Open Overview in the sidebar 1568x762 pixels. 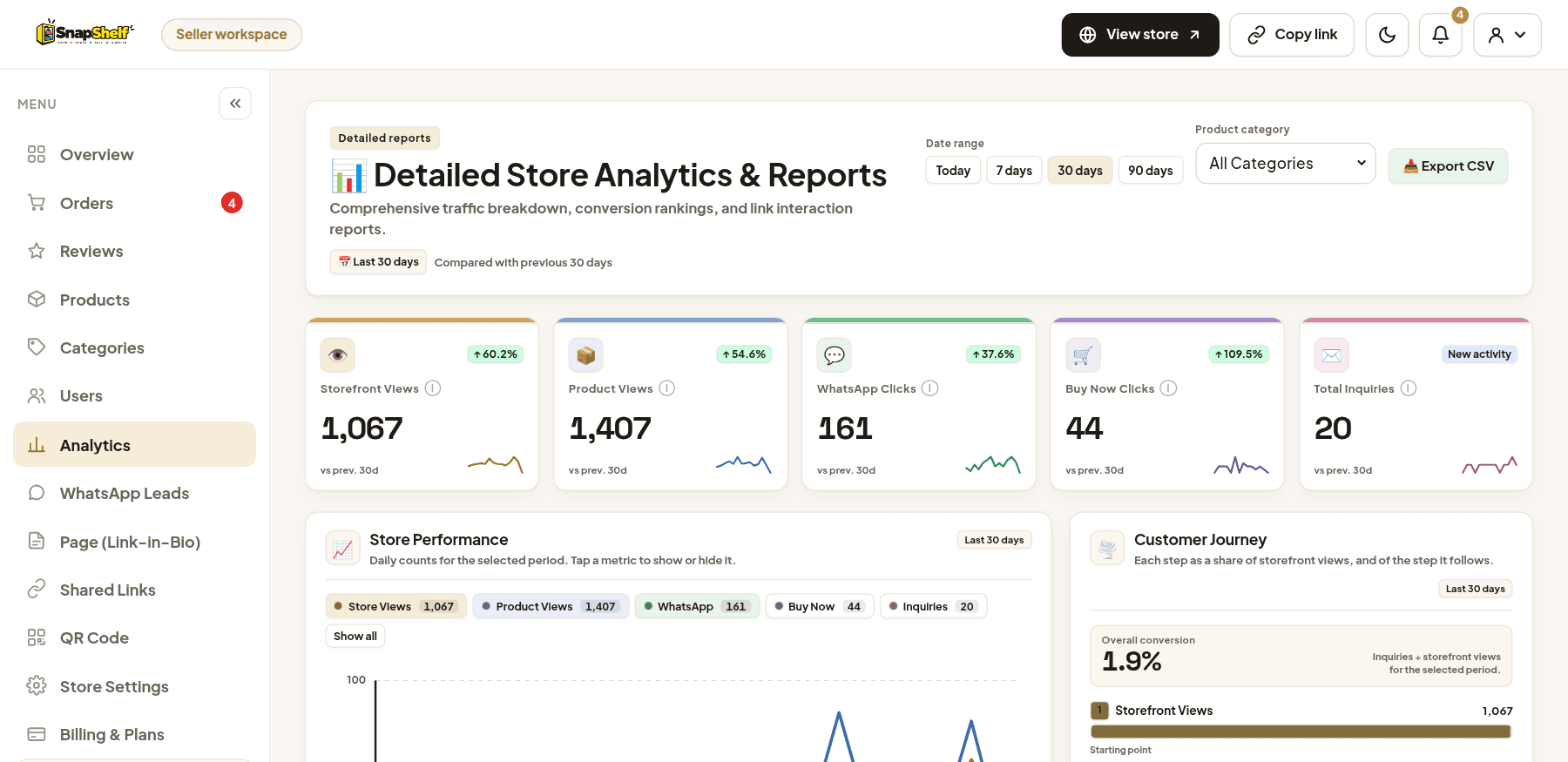pos(135,155)
